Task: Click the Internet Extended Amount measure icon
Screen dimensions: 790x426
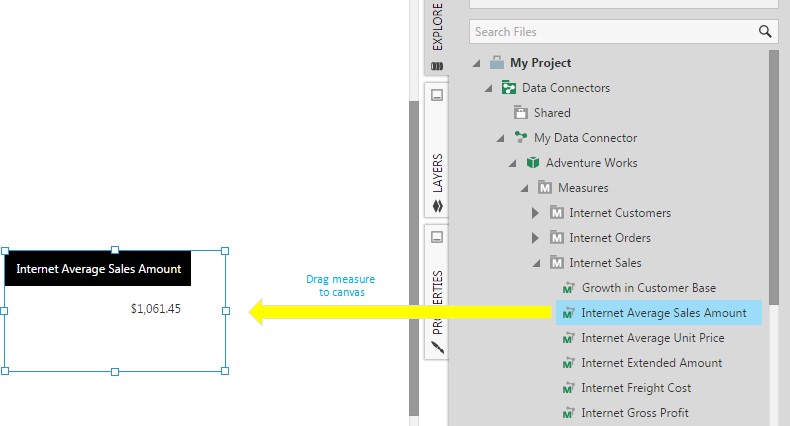Action: tap(568, 363)
